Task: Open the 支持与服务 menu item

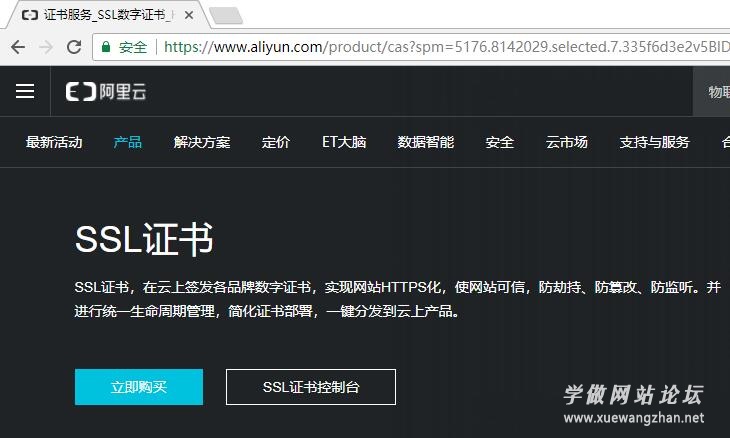Action: coord(654,142)
